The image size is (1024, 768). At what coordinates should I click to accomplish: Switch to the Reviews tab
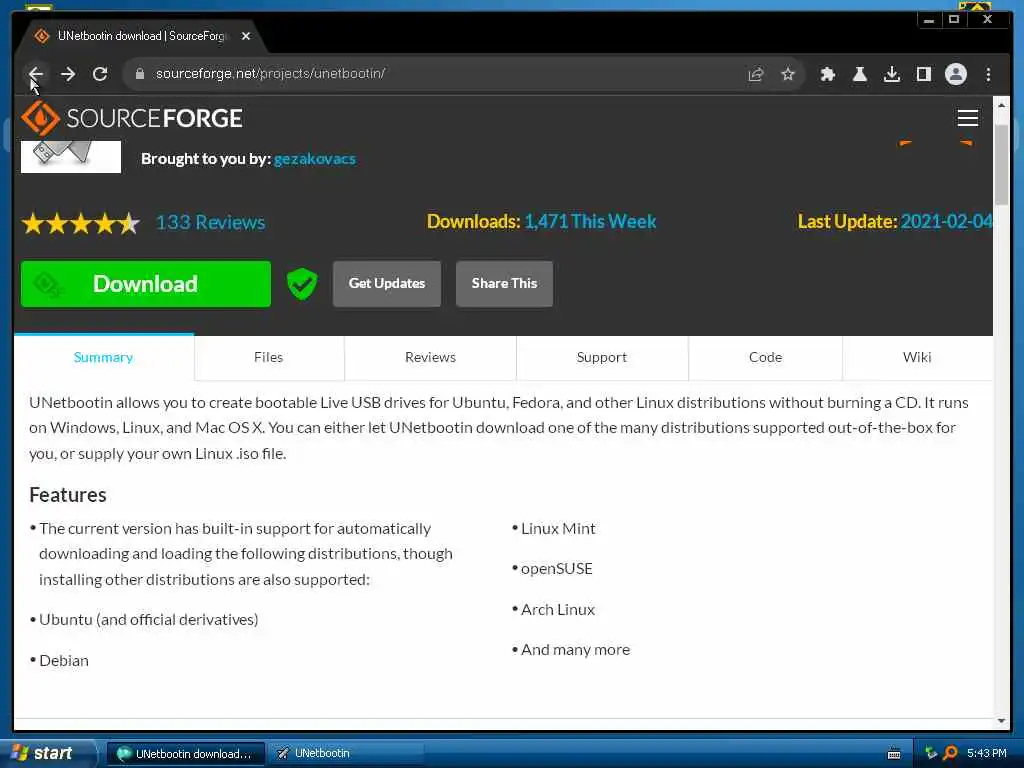[x=430, y=357]
